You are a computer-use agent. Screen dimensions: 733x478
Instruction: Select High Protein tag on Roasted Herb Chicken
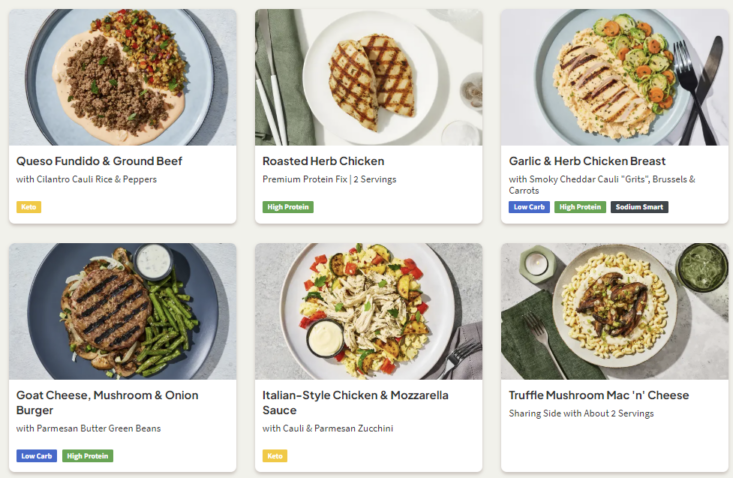[x=288, y=207]
